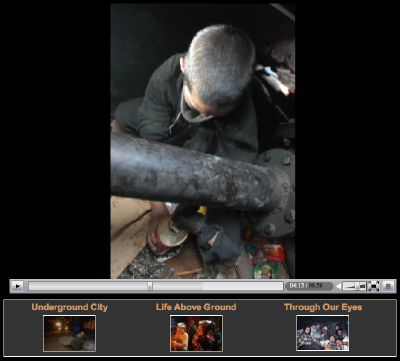Adjust the volume slider
Screen dimensions: 400x361
coord(354,286)
